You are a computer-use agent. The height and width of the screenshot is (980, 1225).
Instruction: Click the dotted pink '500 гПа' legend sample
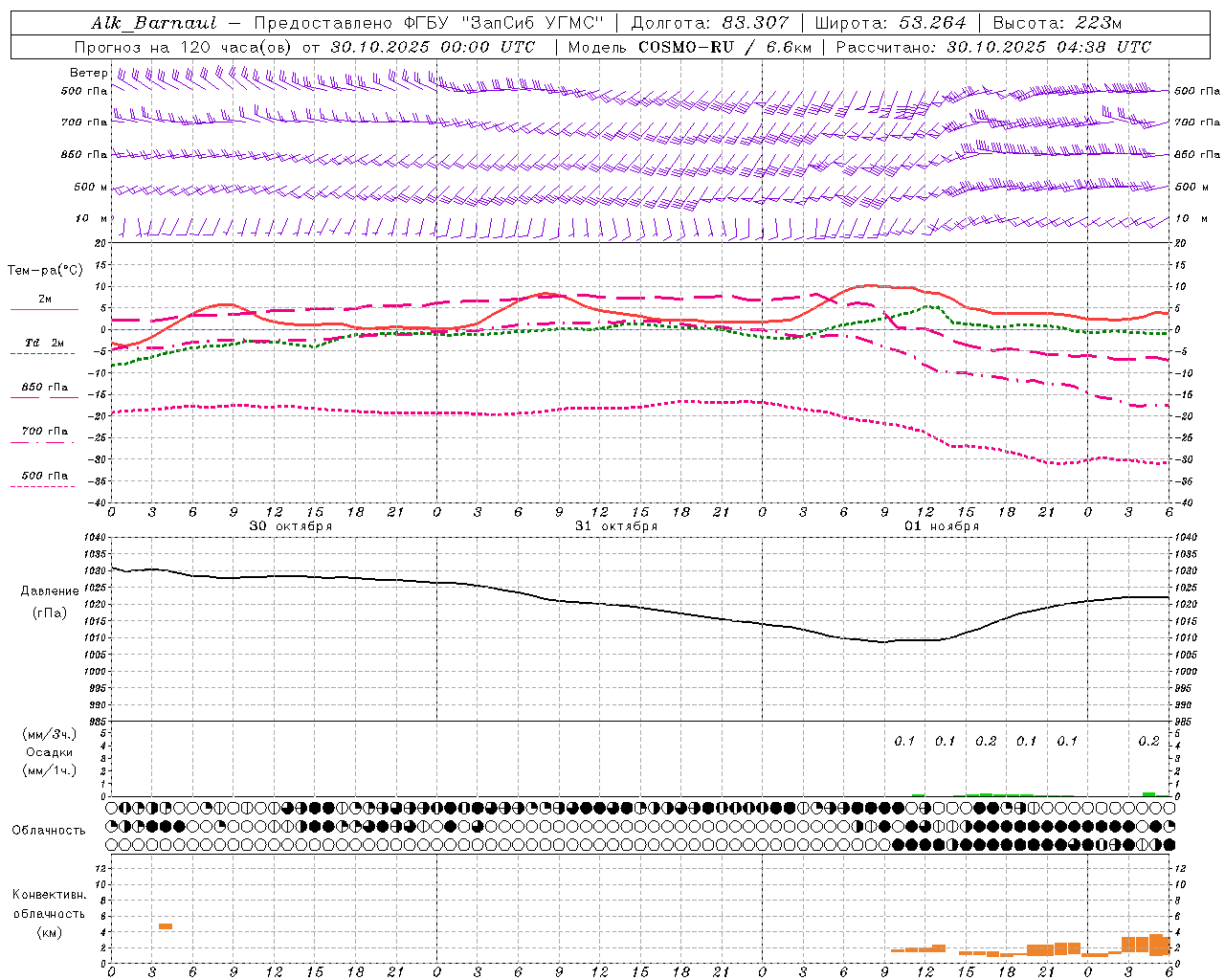(42, 486)
